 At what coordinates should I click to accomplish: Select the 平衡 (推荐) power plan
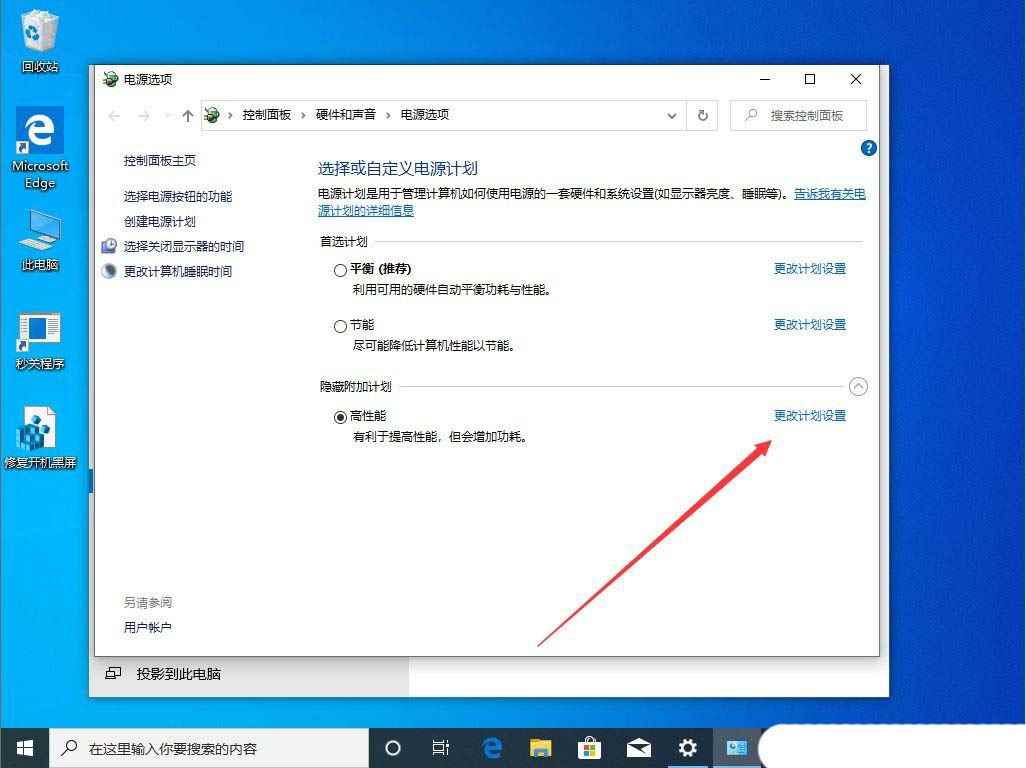click(x=340, y=270)
